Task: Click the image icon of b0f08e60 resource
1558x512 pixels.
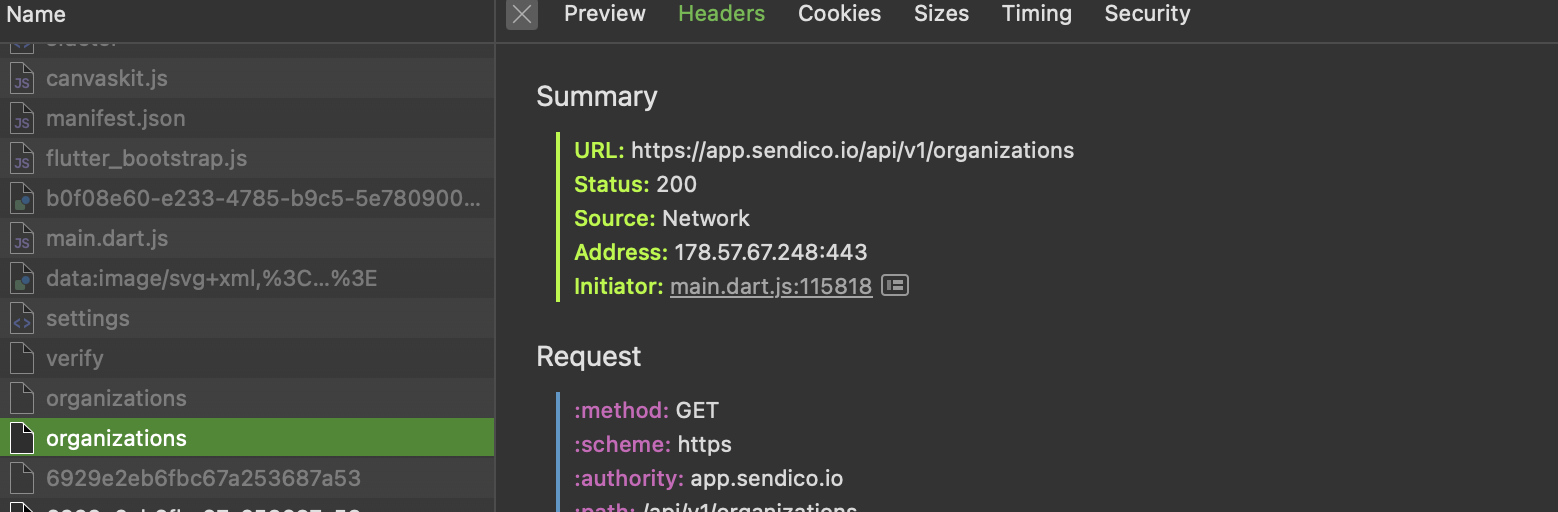Action: pos(22,199)
